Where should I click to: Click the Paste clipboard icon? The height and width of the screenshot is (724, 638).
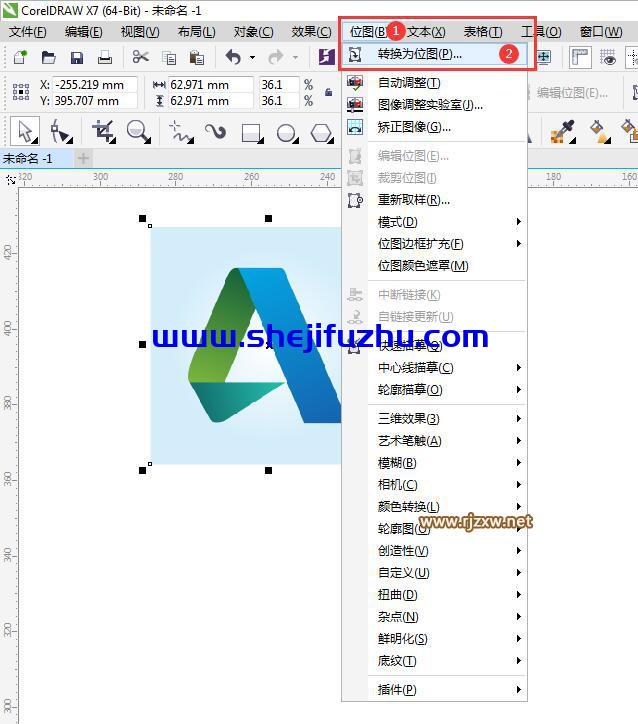click(x=197, y=58)
